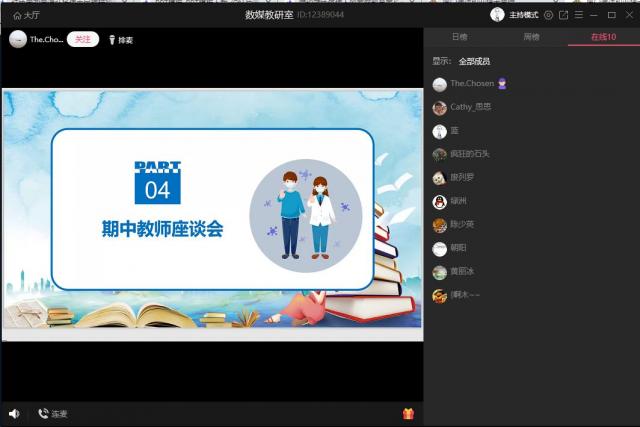The image size is (640, 427).
Task: Click member 黄丽冰 in the list
Action: tap(462, 272)
